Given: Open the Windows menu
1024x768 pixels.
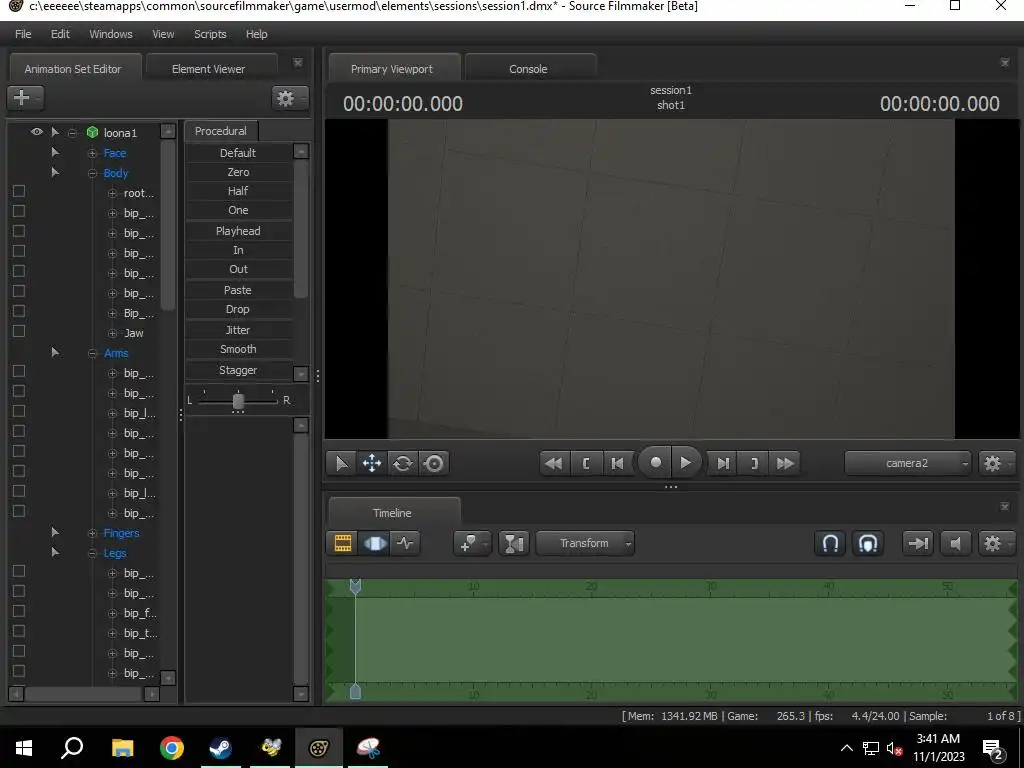Looking at the screenshot, I should 110,34.
